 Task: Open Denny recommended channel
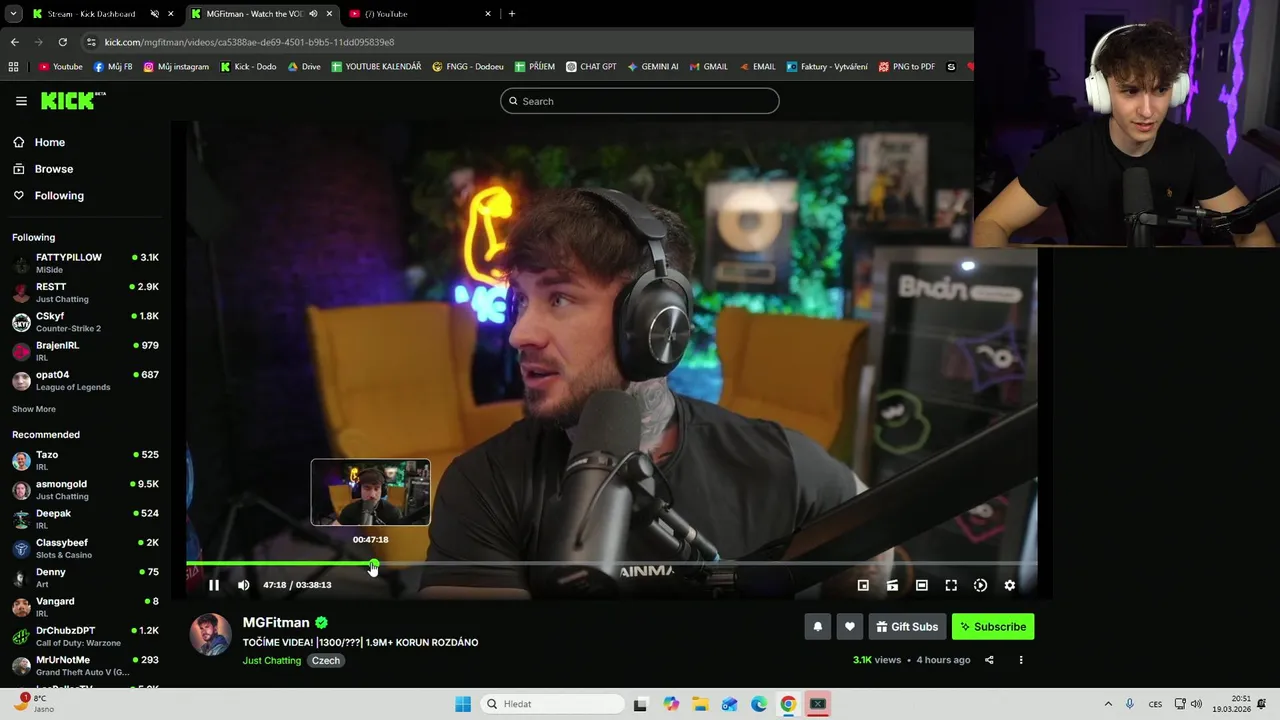[85, 577]
